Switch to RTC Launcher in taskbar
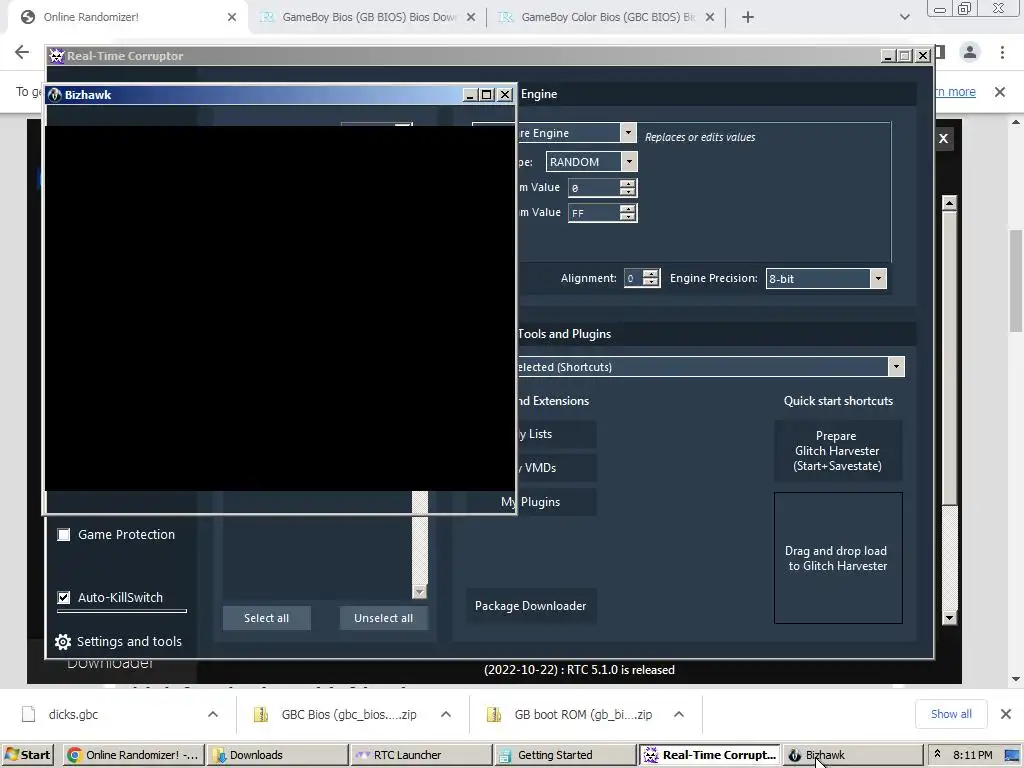Viewport: 1024px width, 768px height. [x=421, y=755]
